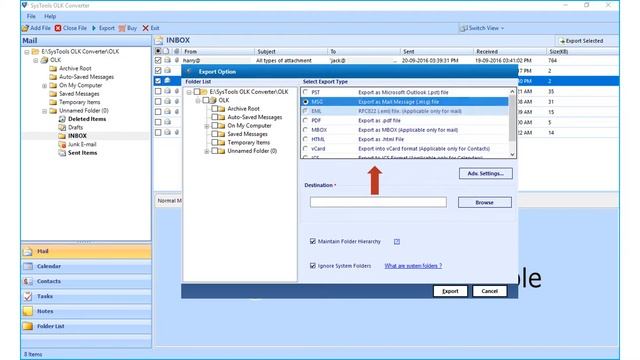The width and height of the screenshot is (640, 360).
Task: Uncheck the harry@ email row checkbox
Action: [158, 60]
